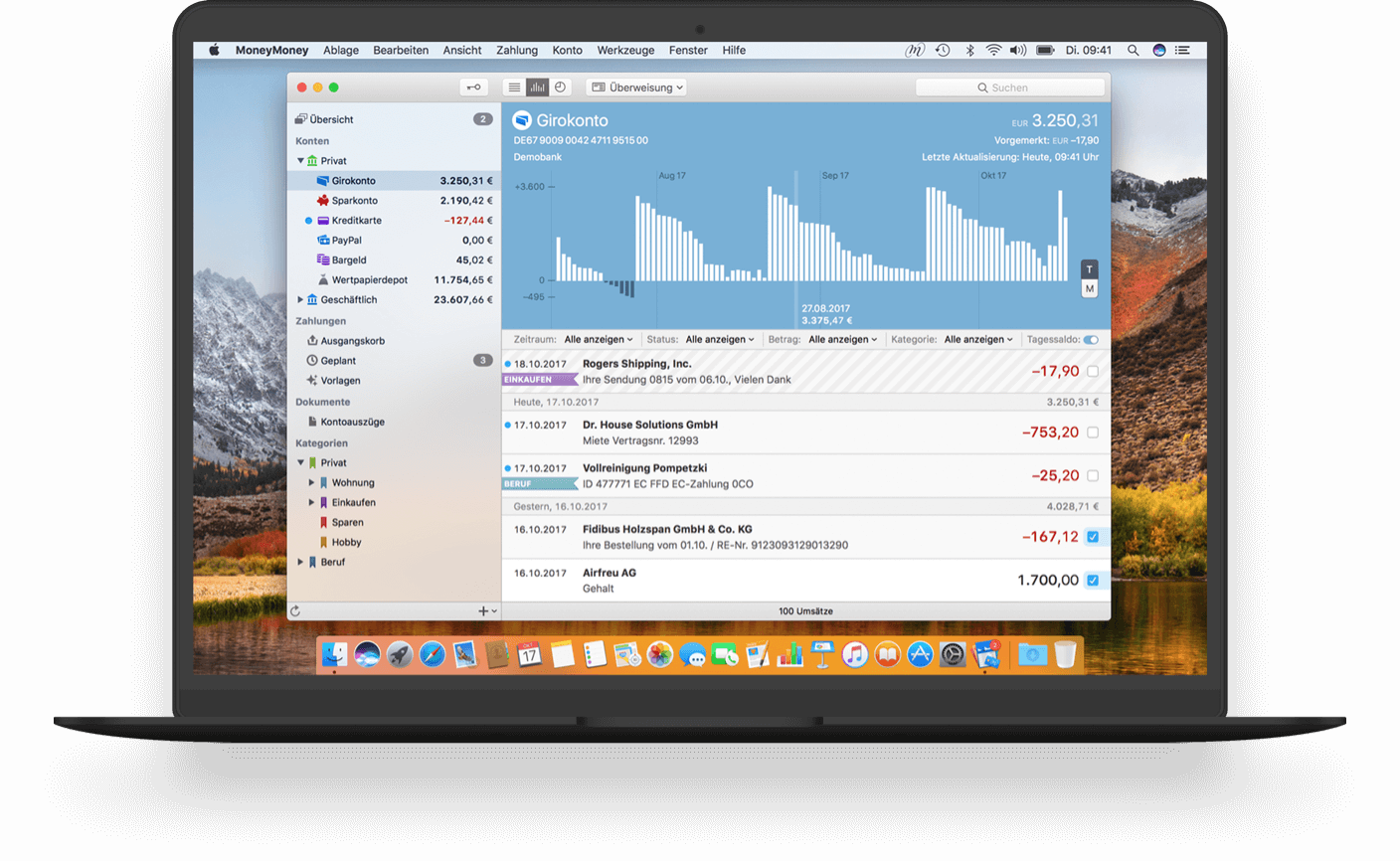The height and width of the screenshot is (861, 1400).
Task: Click the plus add button in sidebar
Action: tap(484, 611)
